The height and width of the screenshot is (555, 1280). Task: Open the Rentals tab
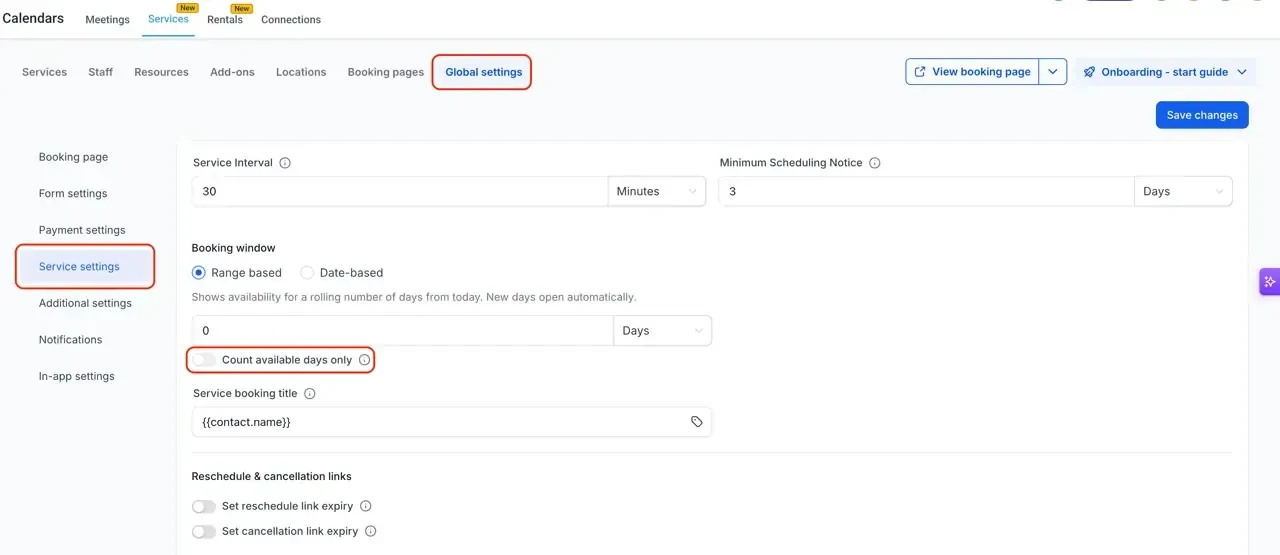tap(225, 20)
